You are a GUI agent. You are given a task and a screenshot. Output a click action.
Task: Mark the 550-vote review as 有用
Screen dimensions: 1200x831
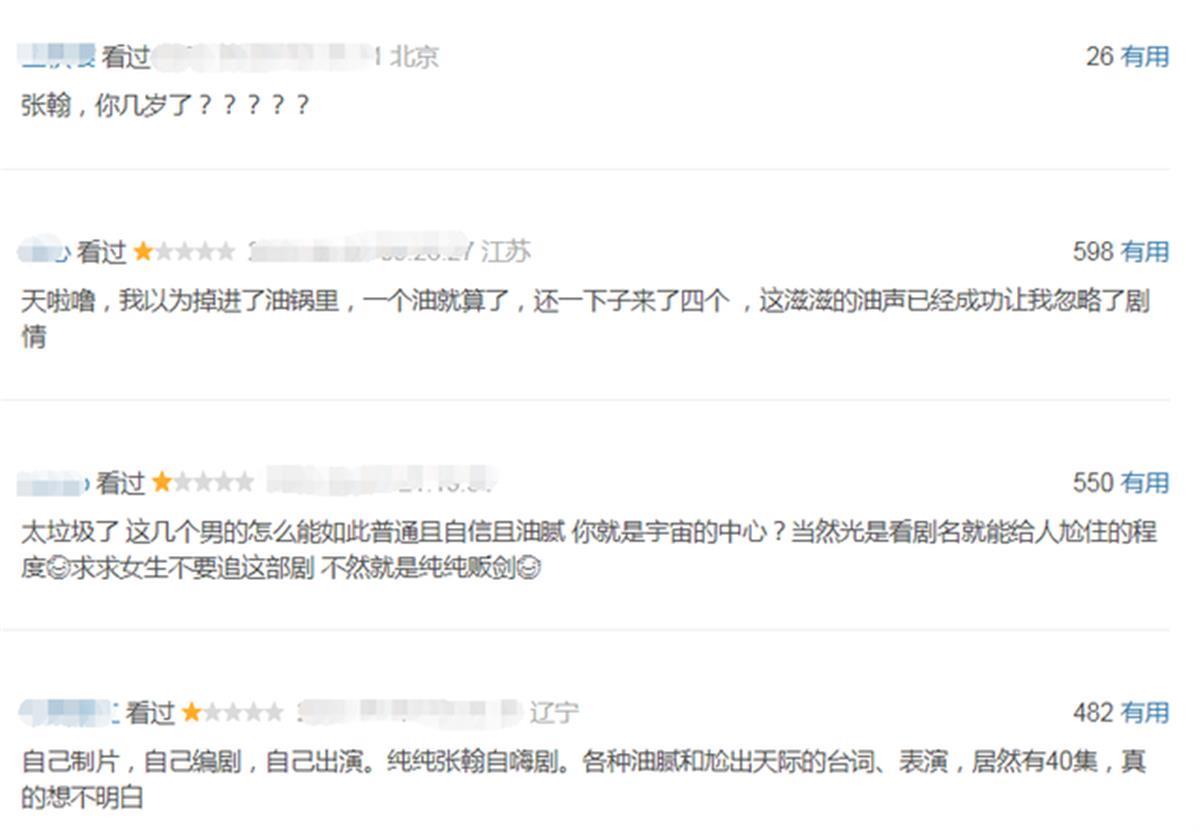[x=1145, y=482]
